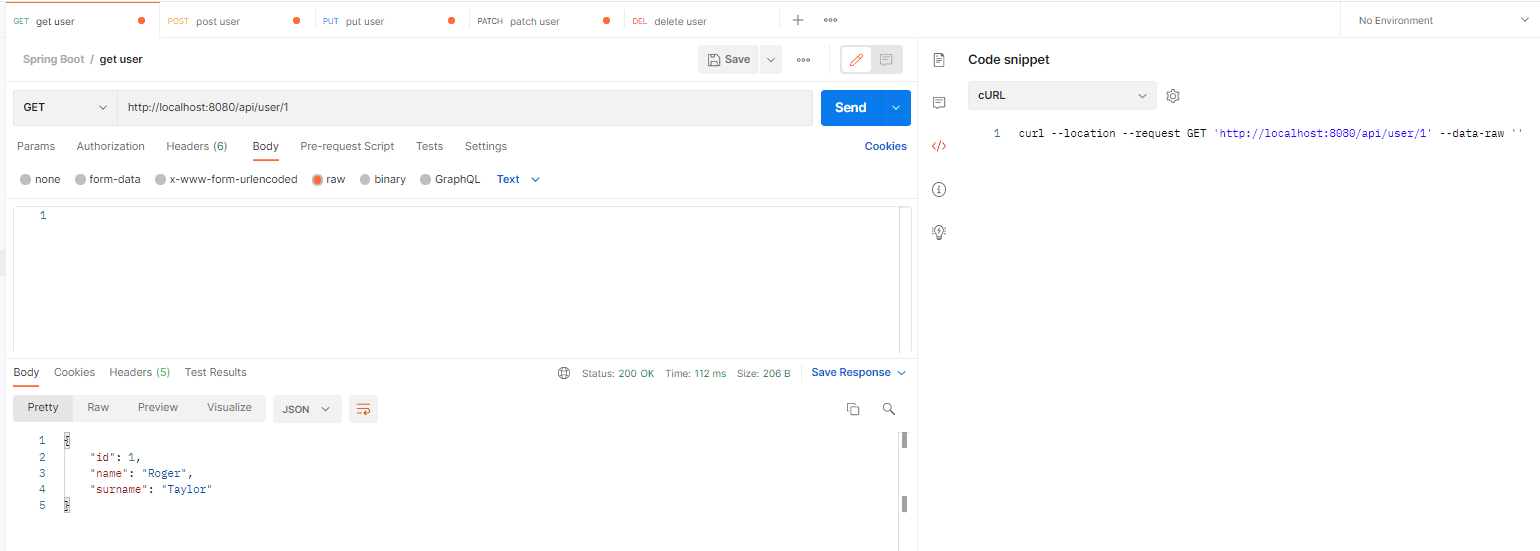Open the response Cookies tab
Image resolution: width=1540 pixels, height=551 pixels.
[x=74, y=373]
